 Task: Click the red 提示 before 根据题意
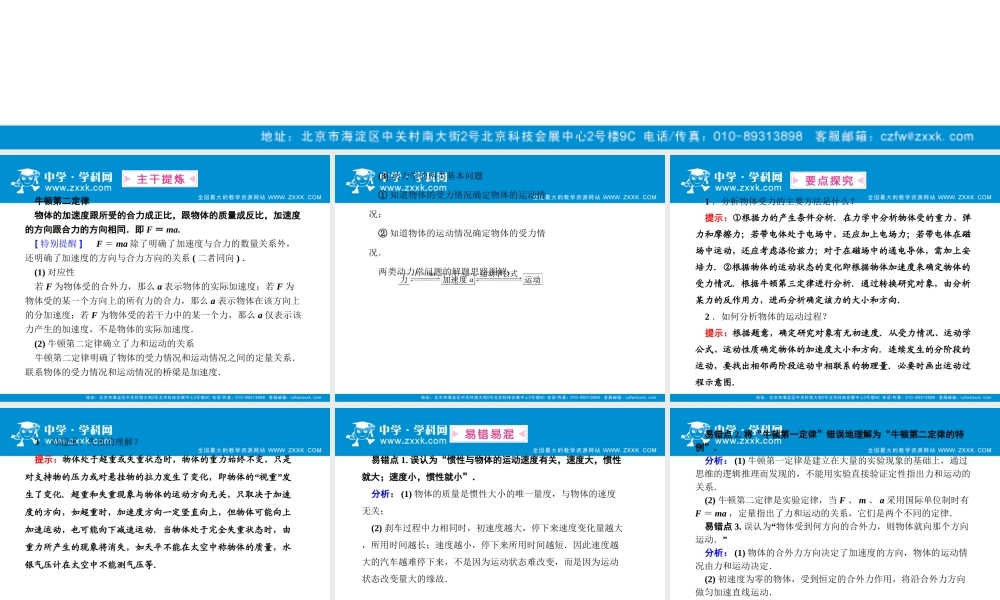tap(716, 333)
